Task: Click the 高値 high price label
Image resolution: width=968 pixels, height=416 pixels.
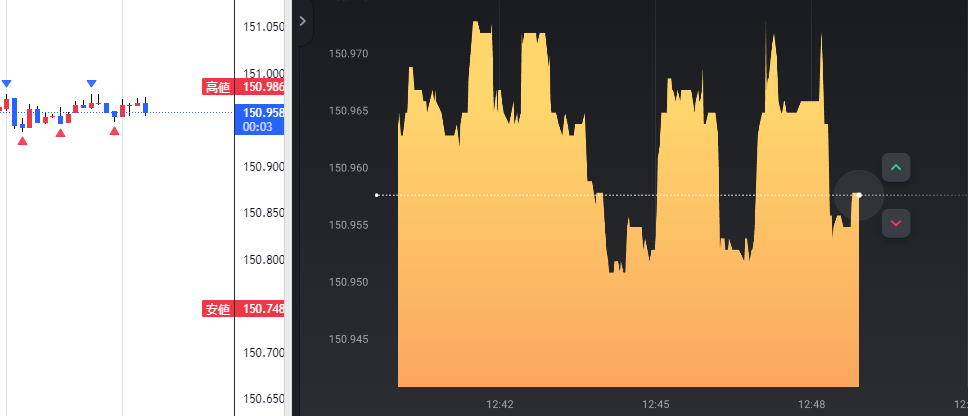Action: [x=218, y=87]
